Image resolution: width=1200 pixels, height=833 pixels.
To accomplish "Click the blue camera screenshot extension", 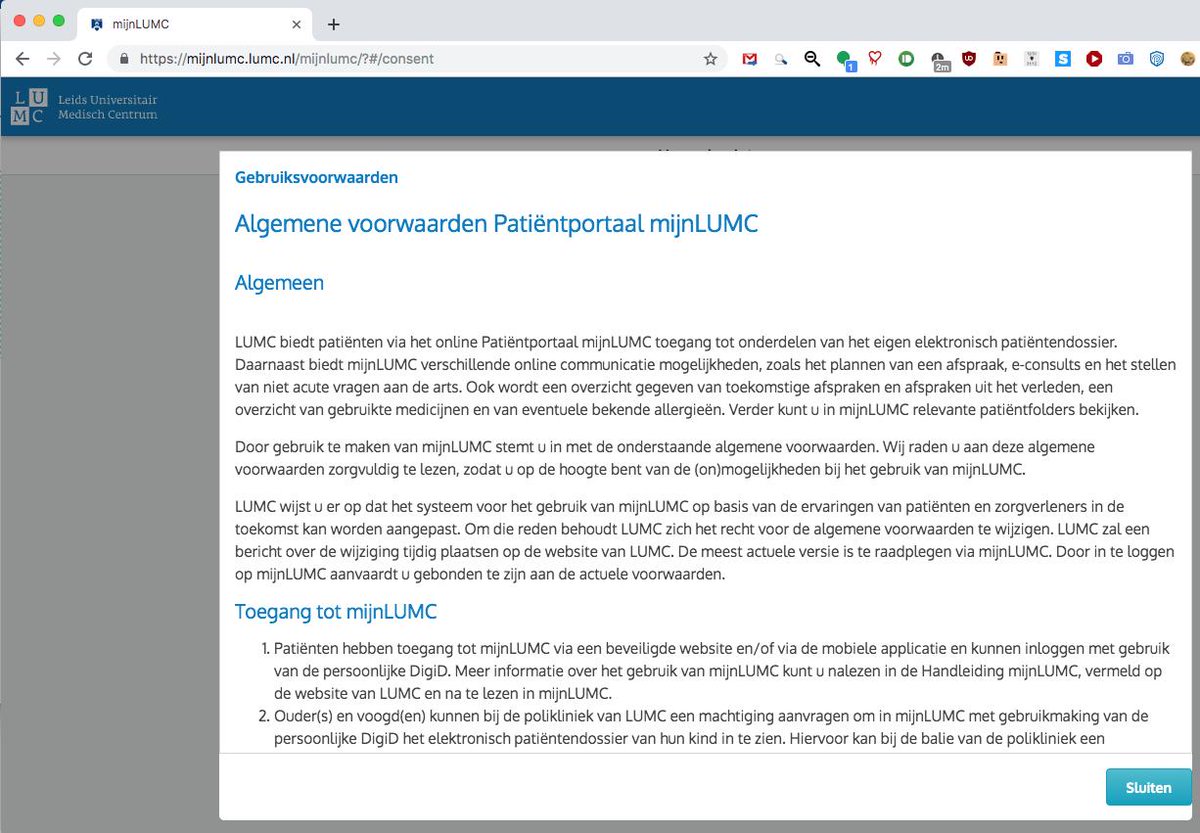I will coord(1125,59).
